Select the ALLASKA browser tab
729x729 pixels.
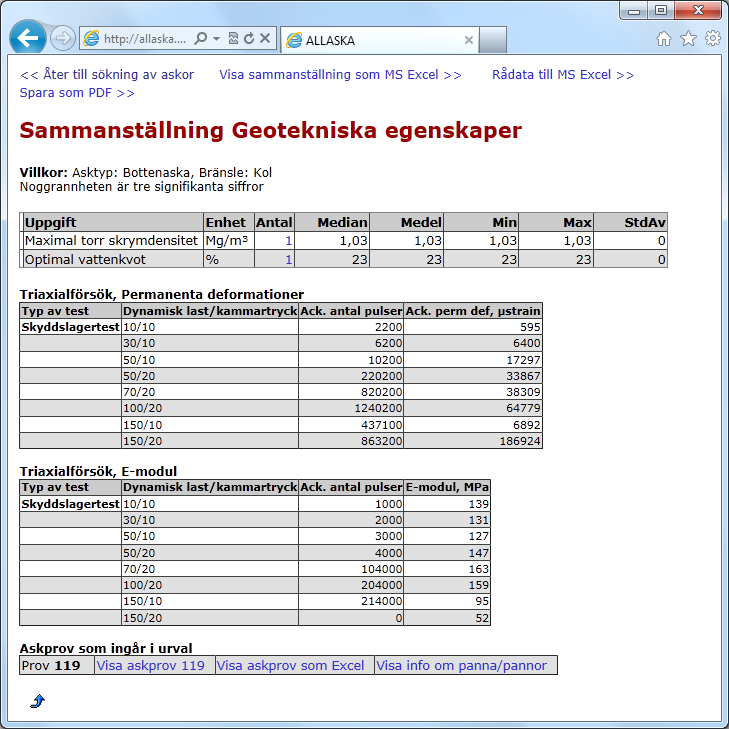point(379,40)
